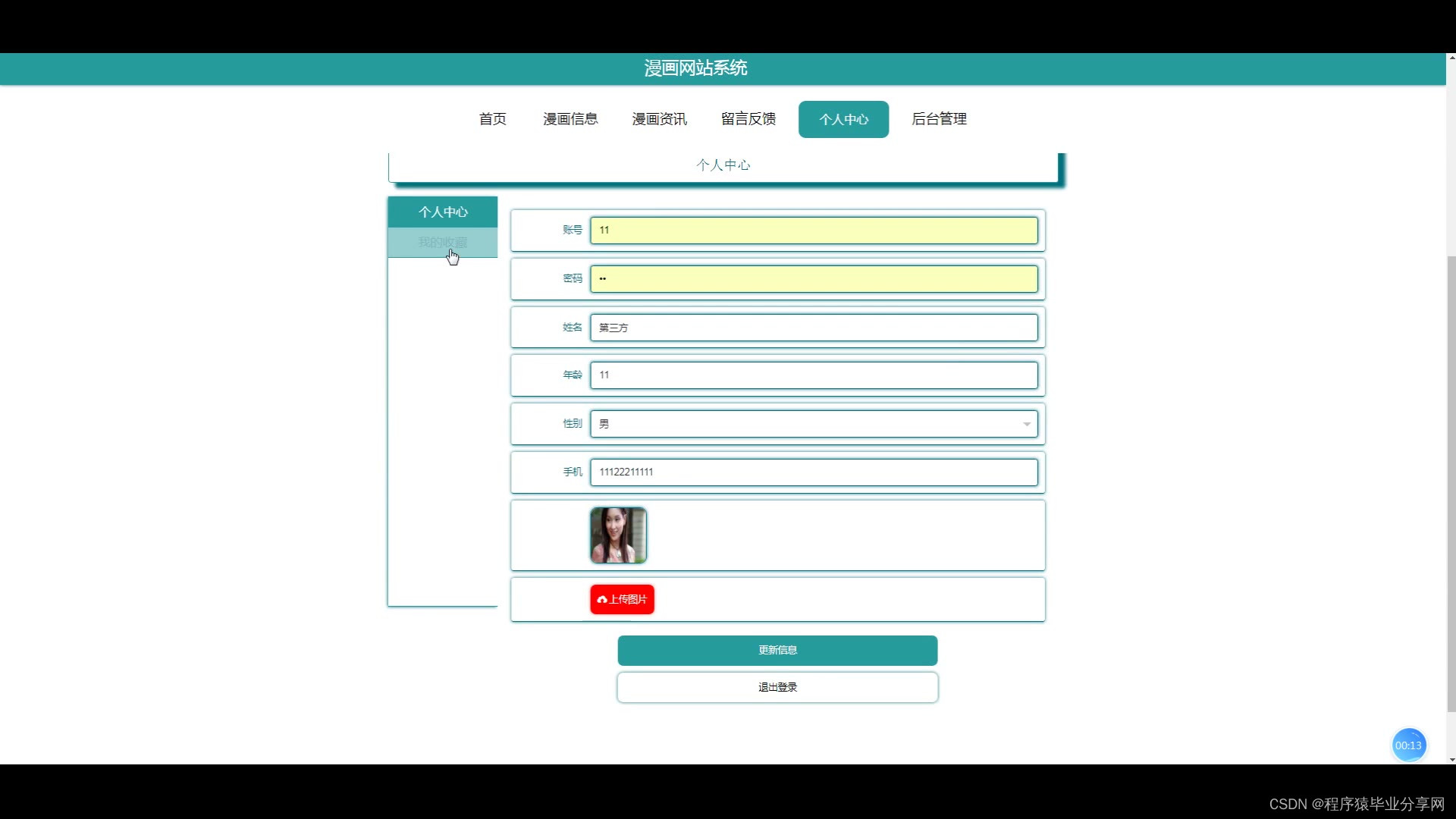Open the 漫画资讯 comic news menu item
Image resolution: width=1456 pixels, height=819 pixels.
(x=659, y=119)
